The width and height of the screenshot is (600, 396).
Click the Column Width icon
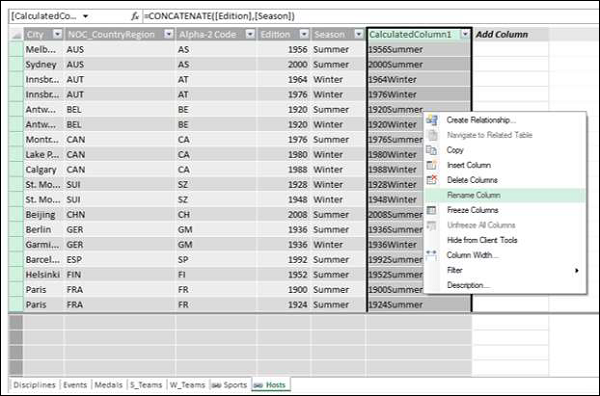tap(432, 255)
